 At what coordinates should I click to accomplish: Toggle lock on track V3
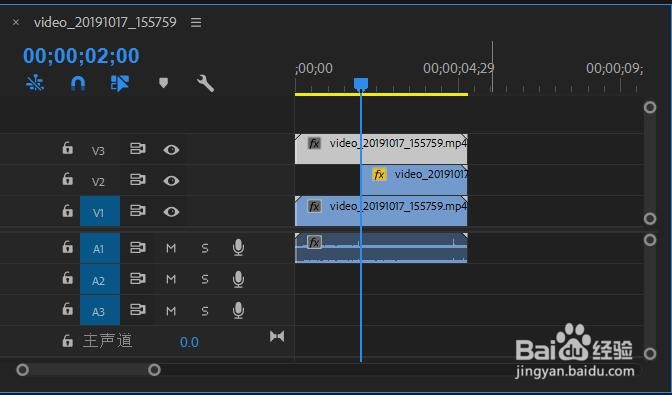(x=67, y=148)
